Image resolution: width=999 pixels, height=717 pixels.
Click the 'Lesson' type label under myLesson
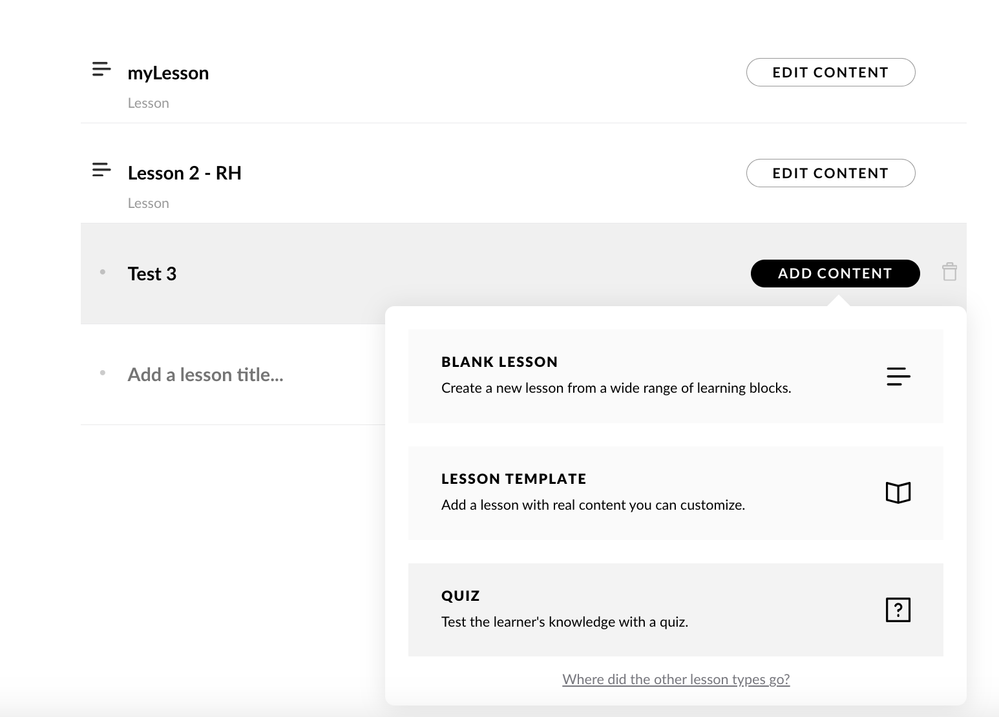pyautogui.click(x=148, y=103)
